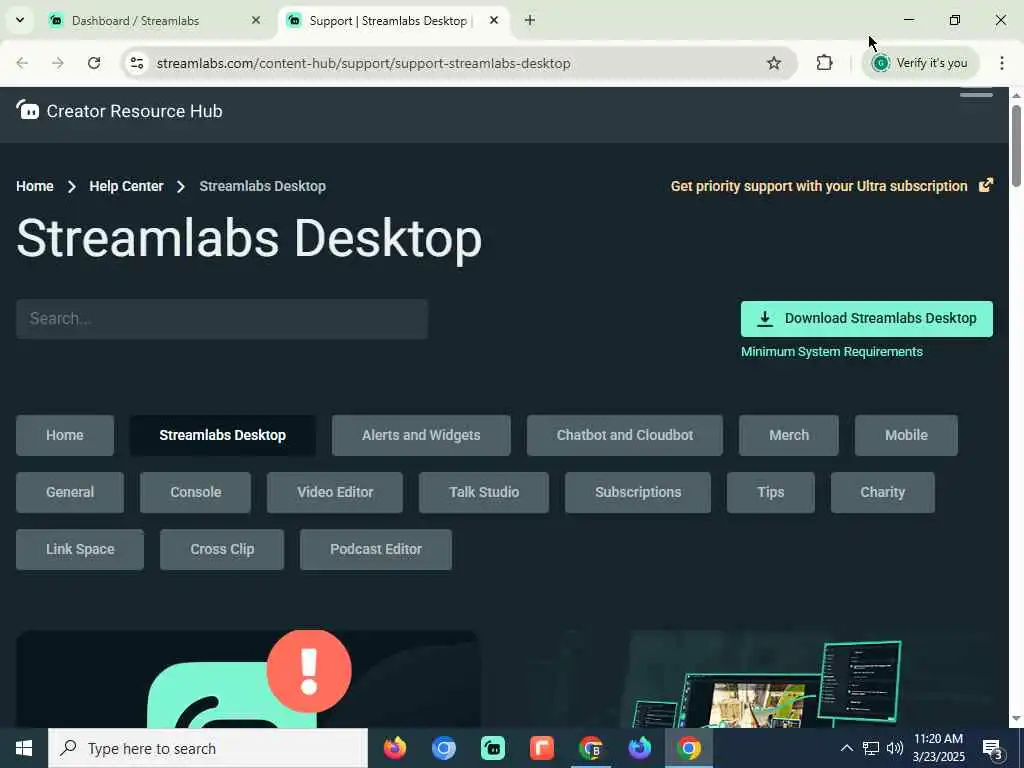Open the red app icon in taskbar
This screenshot has width=1024, height=768.
pyautogui.click(x=541, y=748)
